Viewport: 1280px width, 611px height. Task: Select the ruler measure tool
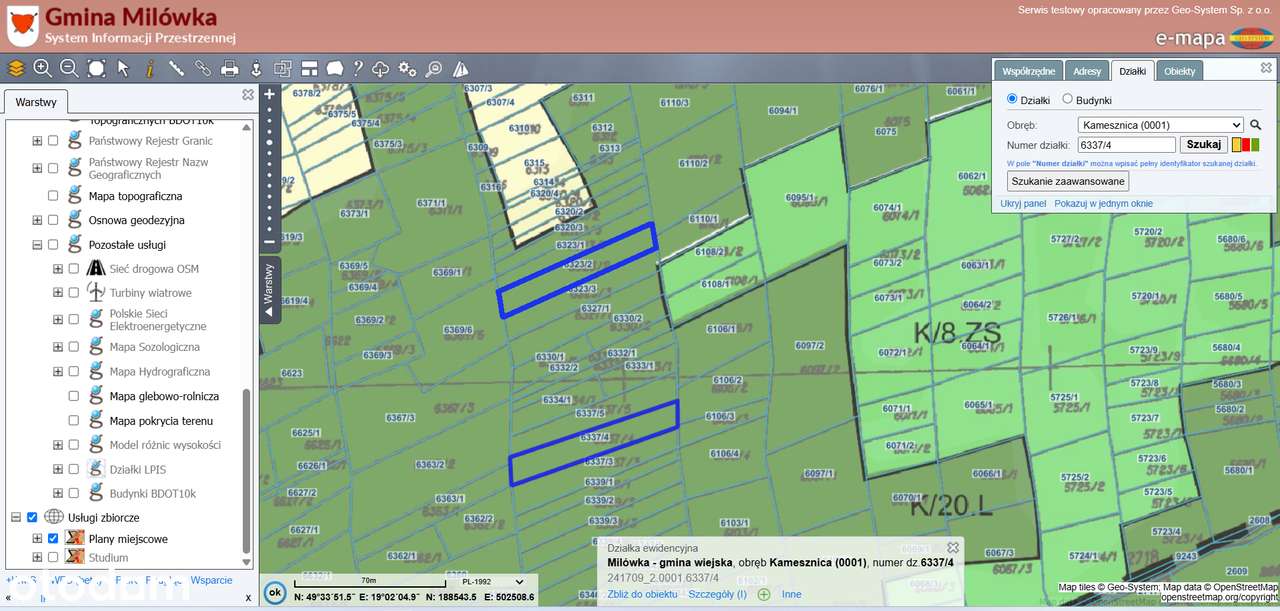tap(176, 69)
